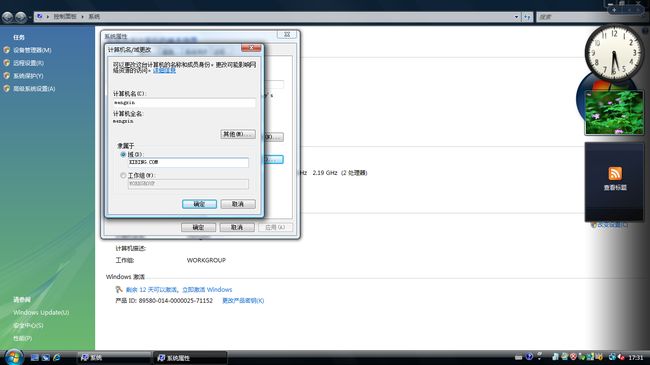Close the 计算机名/域更改 dialog with red X
This screenshot has height=365, width=650.
point(251,48)
